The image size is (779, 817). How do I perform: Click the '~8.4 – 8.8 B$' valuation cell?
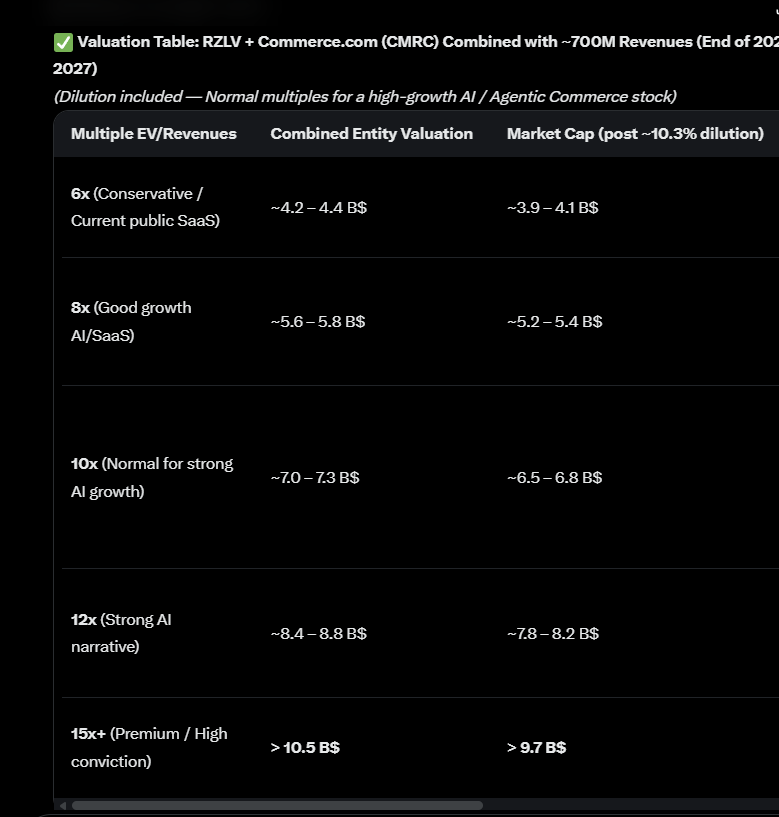tap(318, 634)
